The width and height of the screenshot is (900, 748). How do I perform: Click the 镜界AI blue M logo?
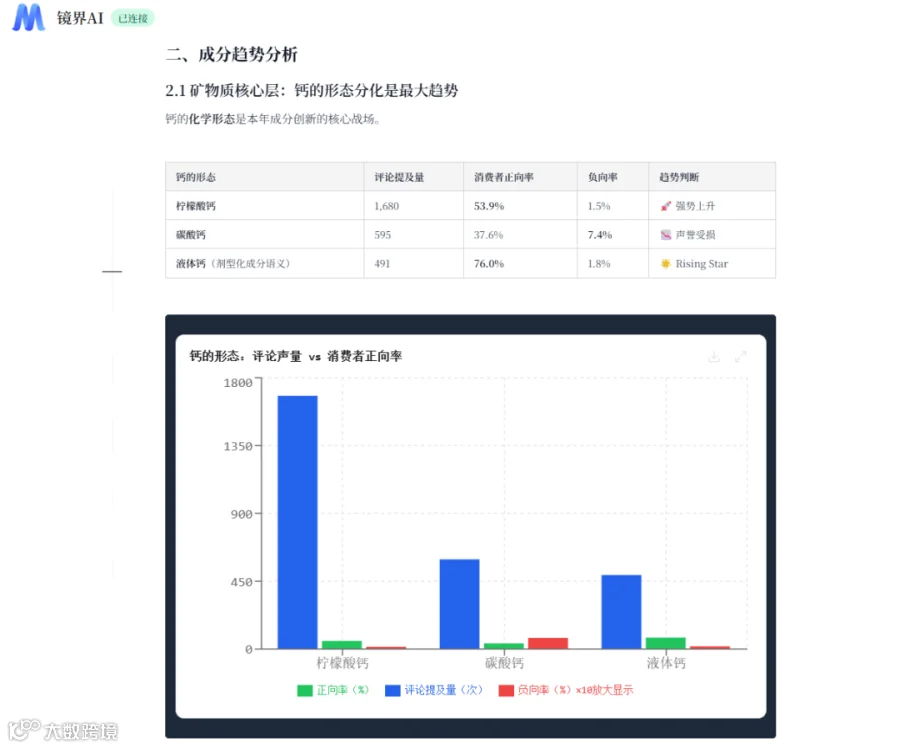[x=28, y=17]
